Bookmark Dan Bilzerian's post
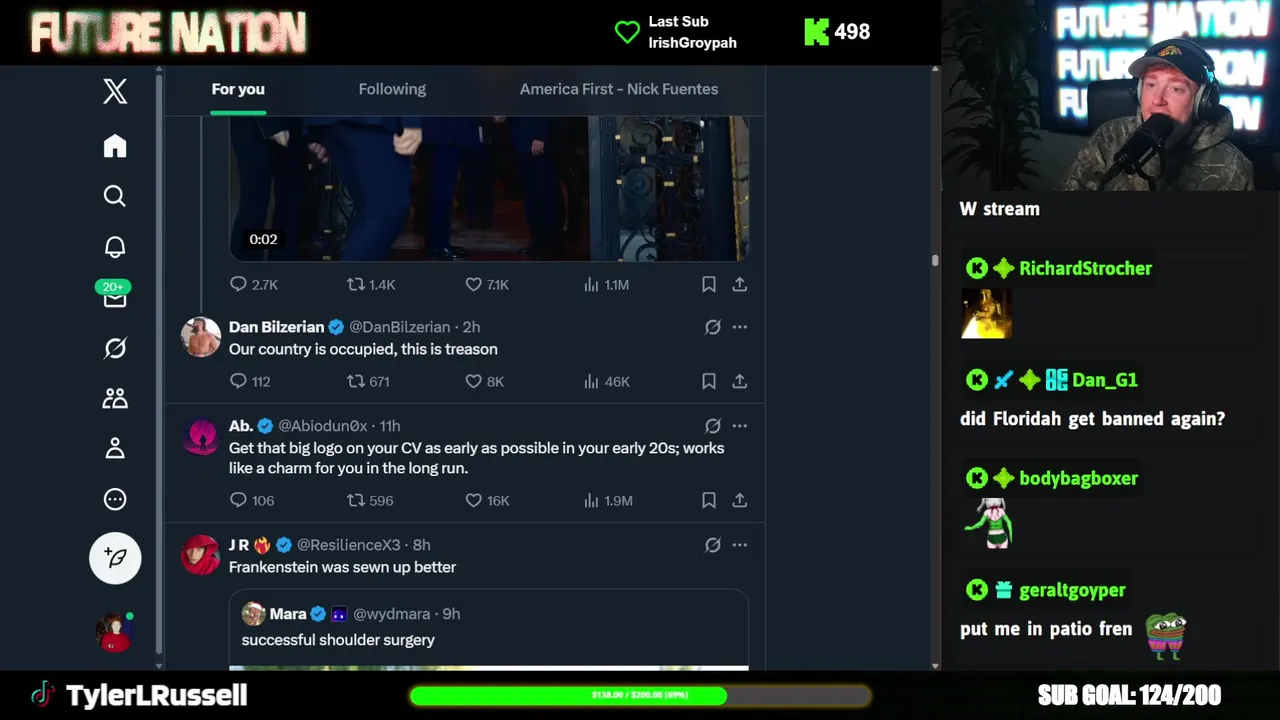 pos(709,381)
